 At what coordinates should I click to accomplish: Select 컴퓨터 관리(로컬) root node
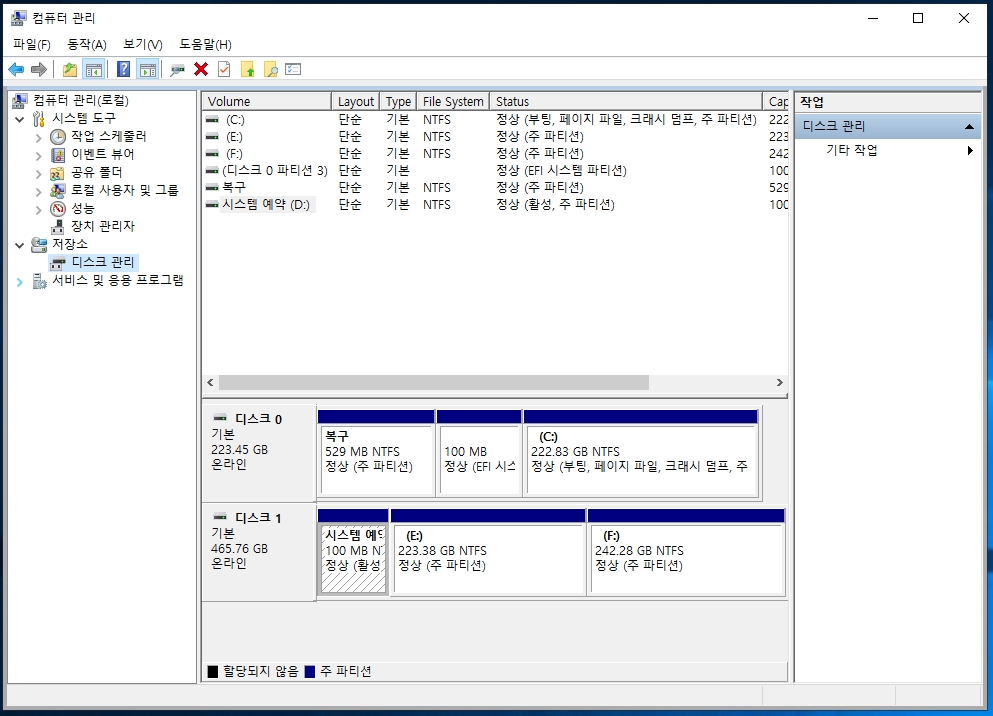click(80, 100)
